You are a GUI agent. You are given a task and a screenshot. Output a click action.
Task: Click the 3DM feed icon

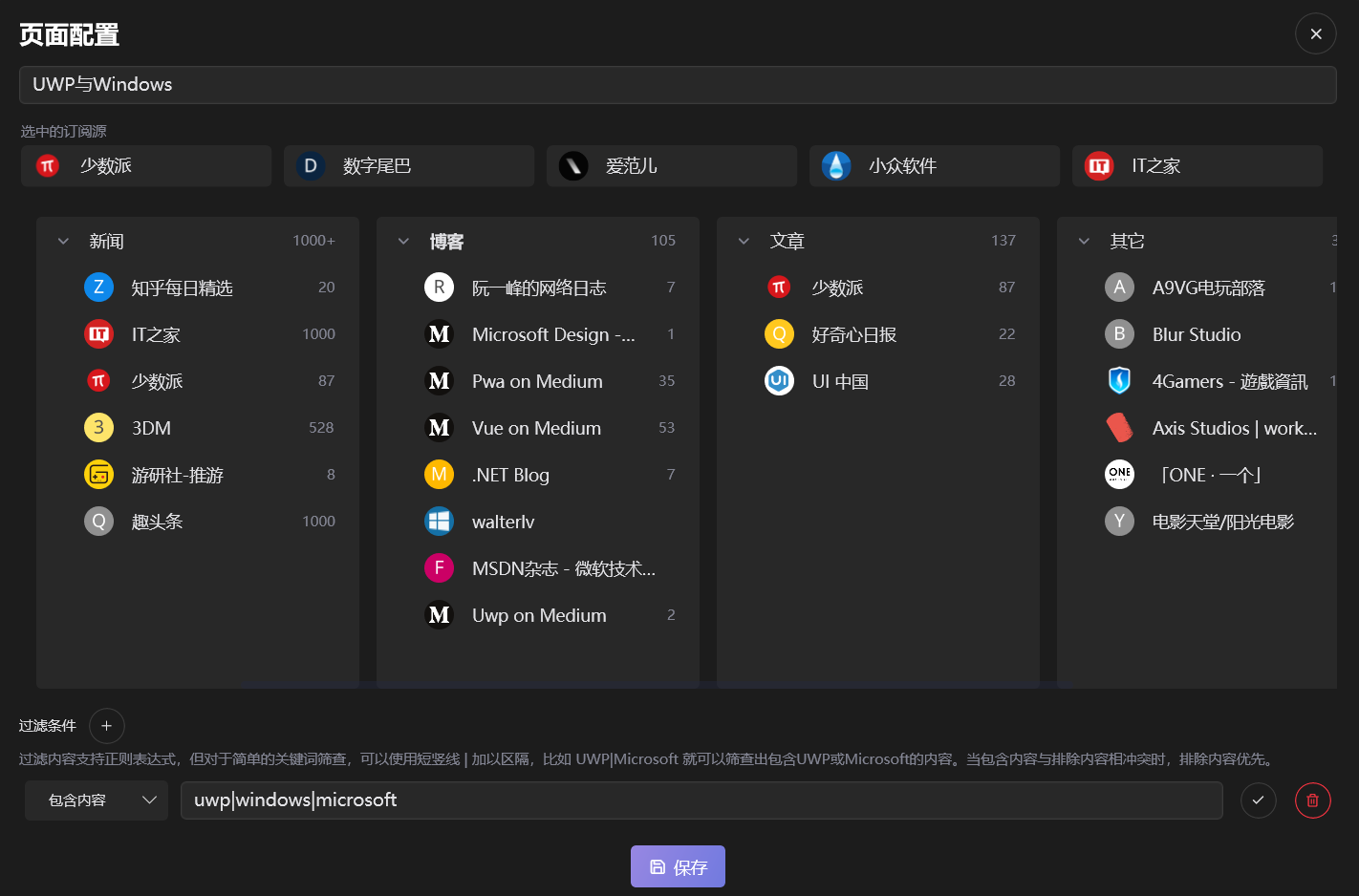click(98, 428)
